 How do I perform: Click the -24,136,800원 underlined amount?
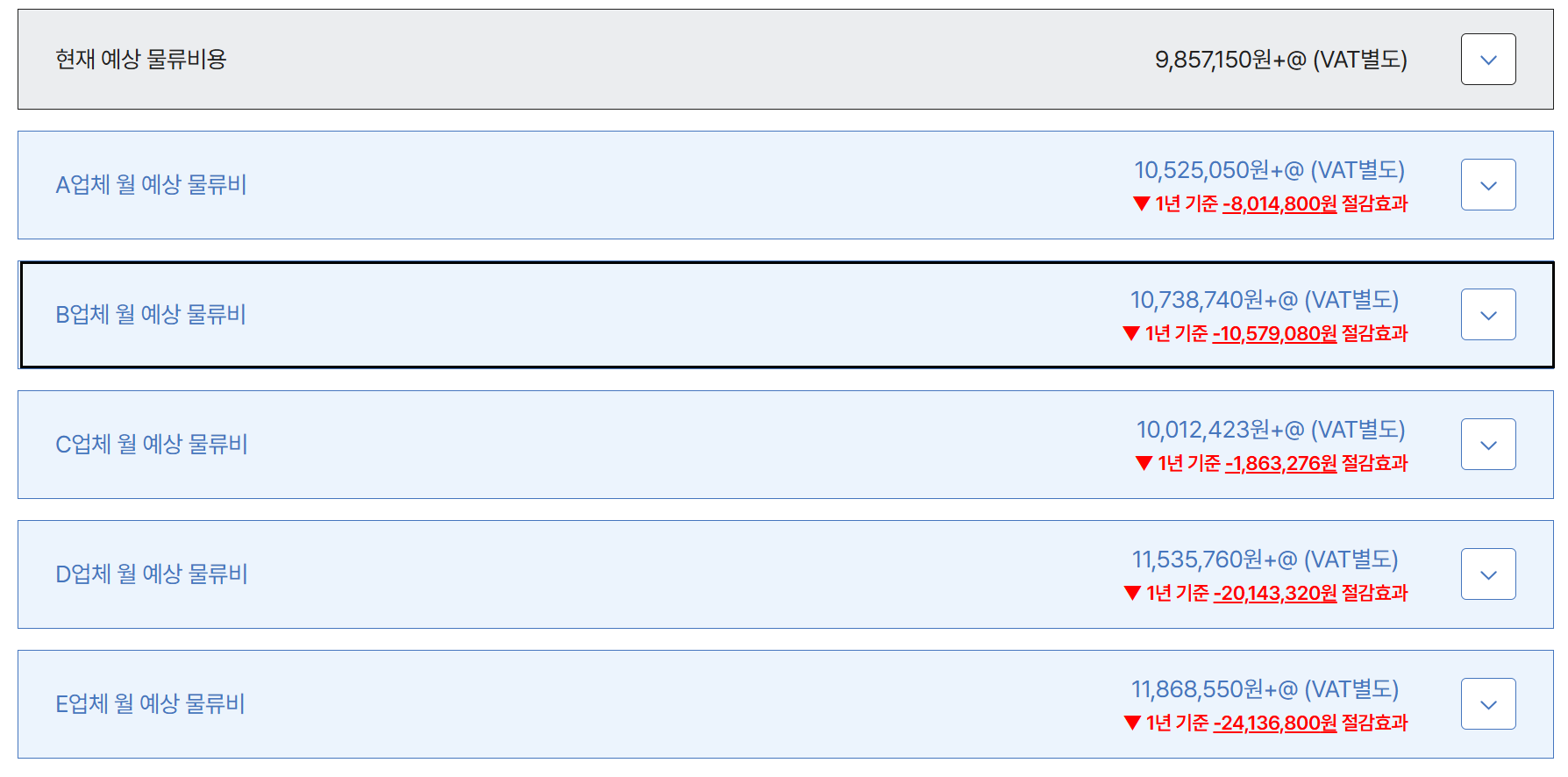tap(1275, 724)
